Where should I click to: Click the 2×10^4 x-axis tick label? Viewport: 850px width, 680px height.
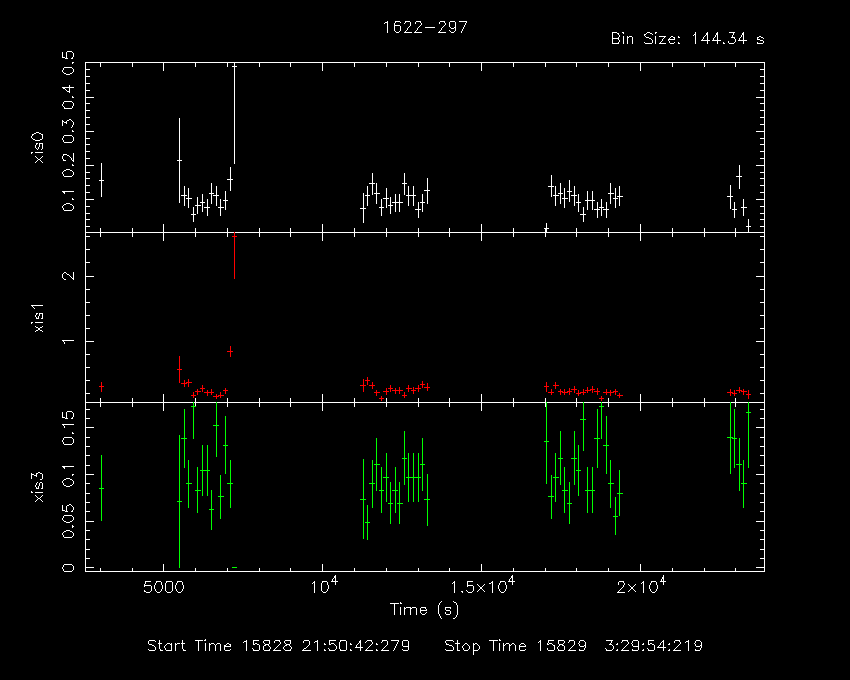click(640, 586)
